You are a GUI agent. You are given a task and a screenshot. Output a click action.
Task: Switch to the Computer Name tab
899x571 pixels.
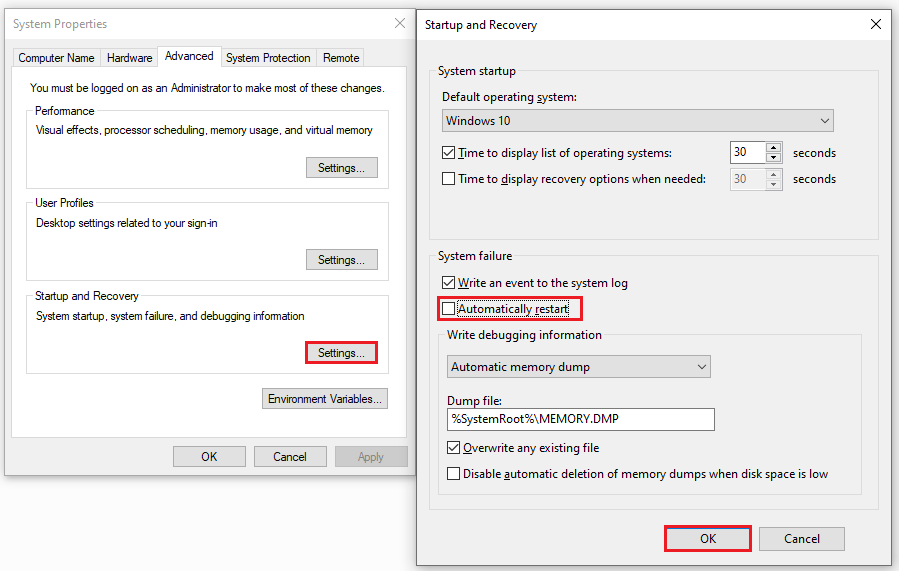pos(56,58)
